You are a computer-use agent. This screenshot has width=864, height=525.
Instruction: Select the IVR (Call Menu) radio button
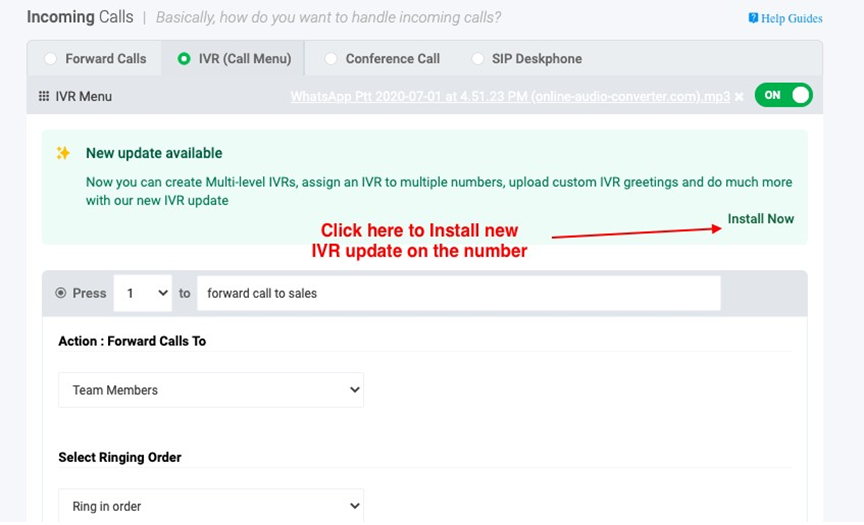click(x=183, y=58)
